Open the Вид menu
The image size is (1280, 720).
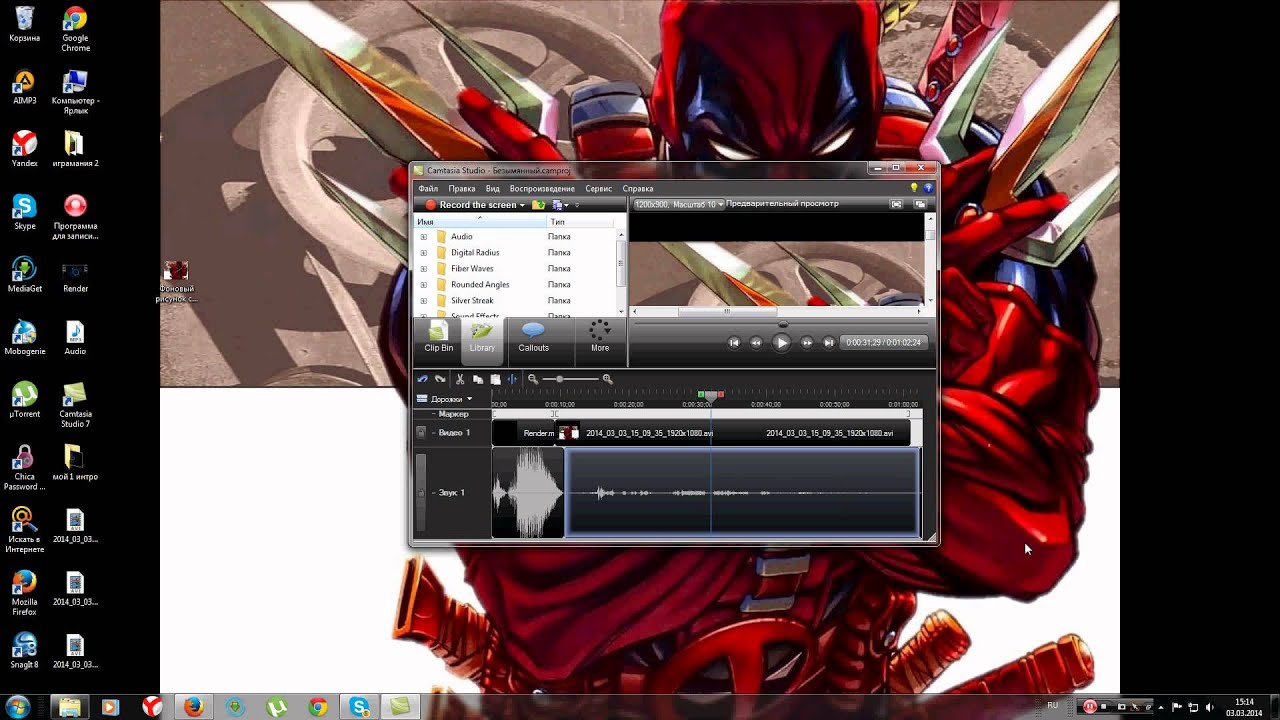(x=493, y=188)
